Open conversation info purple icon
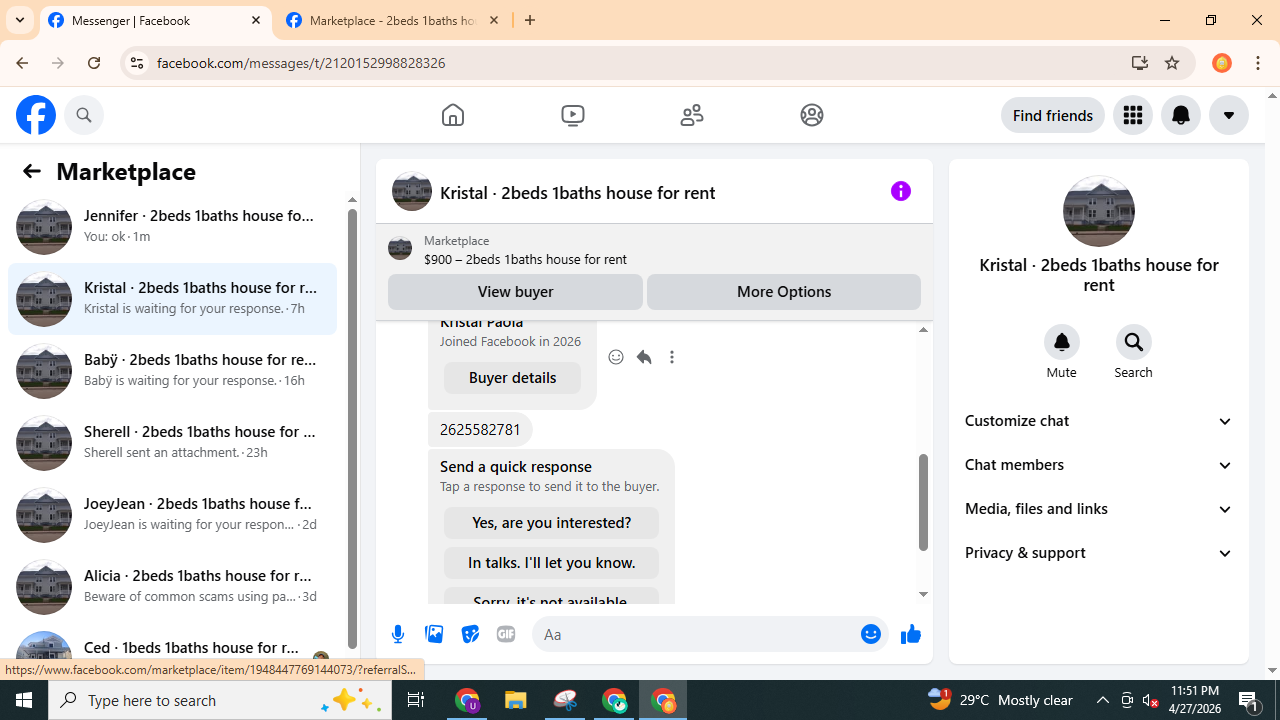1280x720 pixels. [901, 191]
